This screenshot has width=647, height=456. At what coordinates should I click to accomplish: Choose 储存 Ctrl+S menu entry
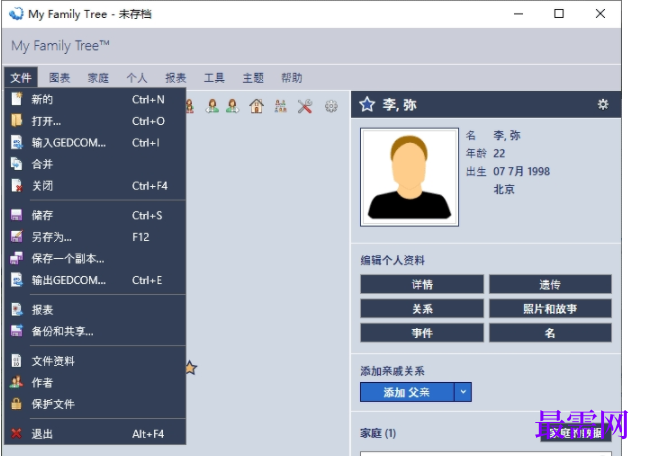tap(95, 215)
